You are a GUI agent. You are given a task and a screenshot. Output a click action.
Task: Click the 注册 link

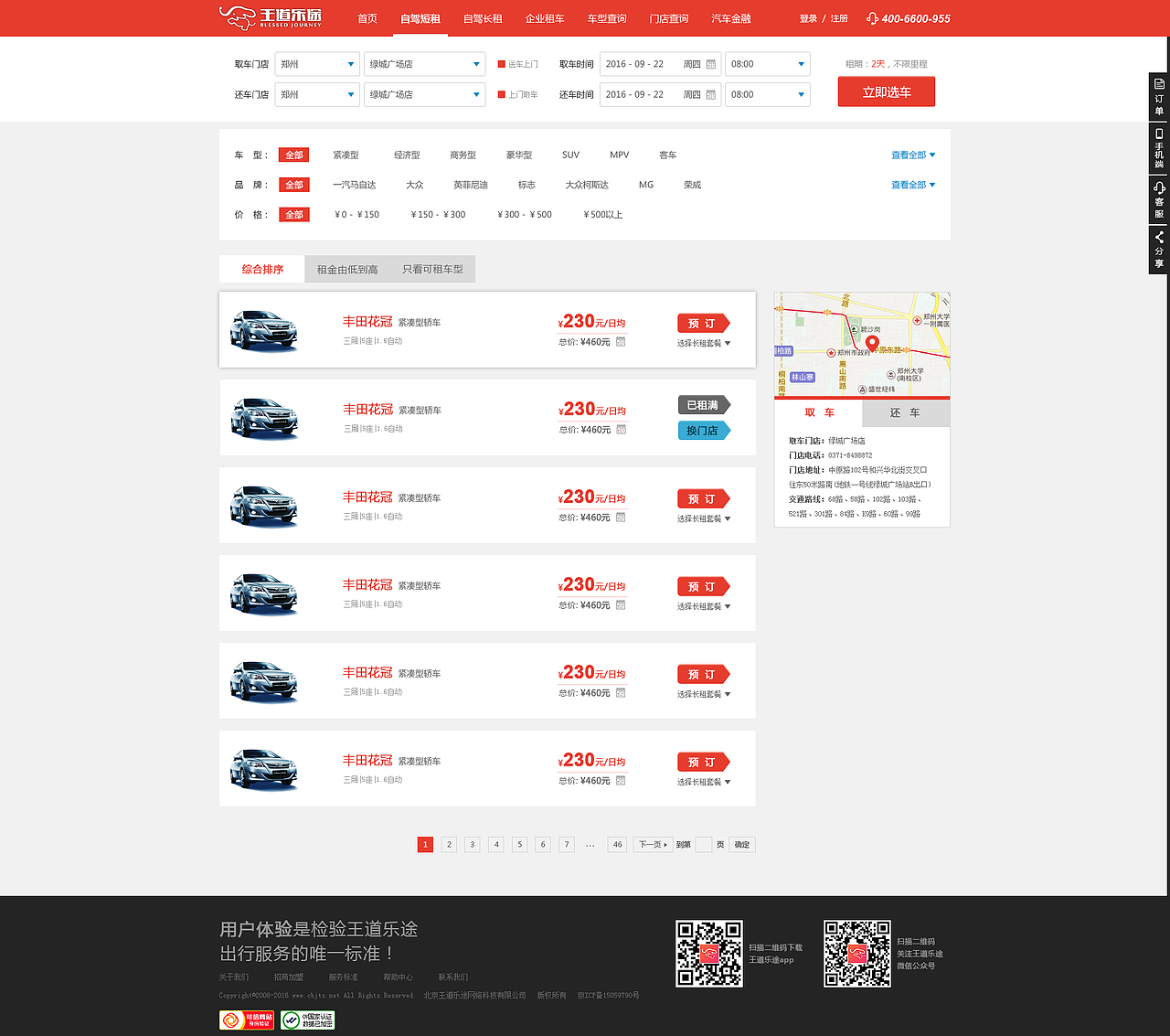pyautogui.click(x=839, y=18)
